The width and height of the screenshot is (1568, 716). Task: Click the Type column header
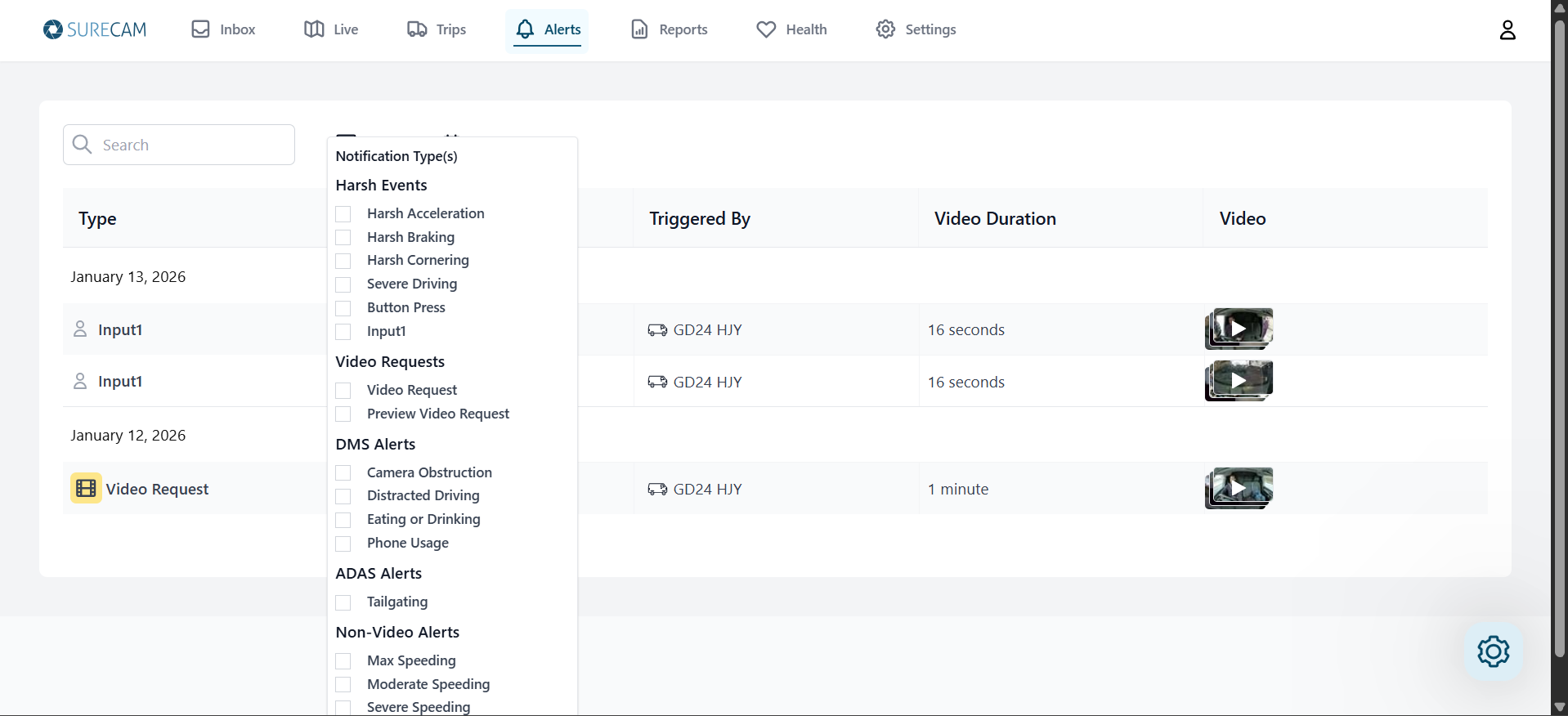97,218
